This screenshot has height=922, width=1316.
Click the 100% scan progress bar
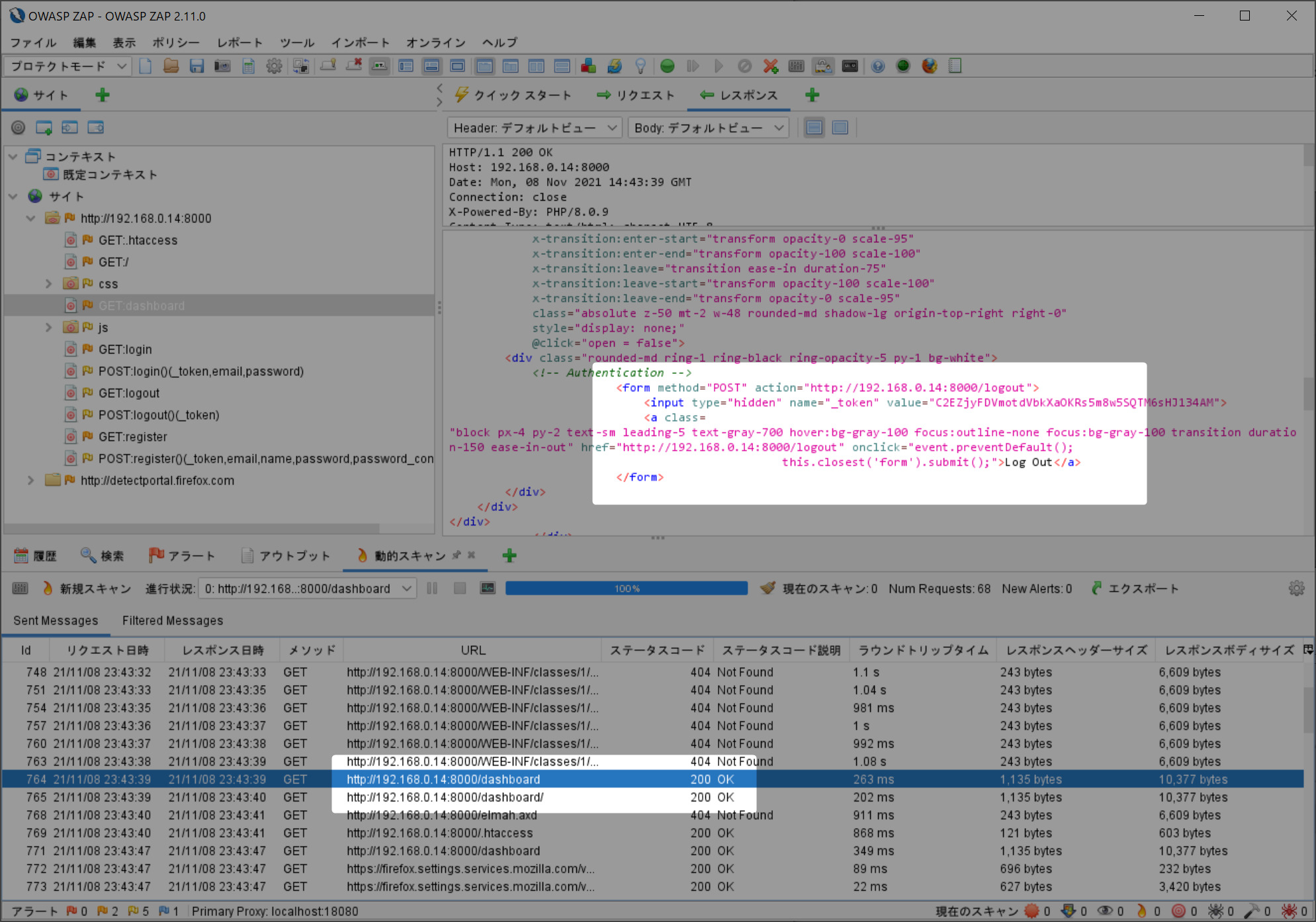point(627,588)
